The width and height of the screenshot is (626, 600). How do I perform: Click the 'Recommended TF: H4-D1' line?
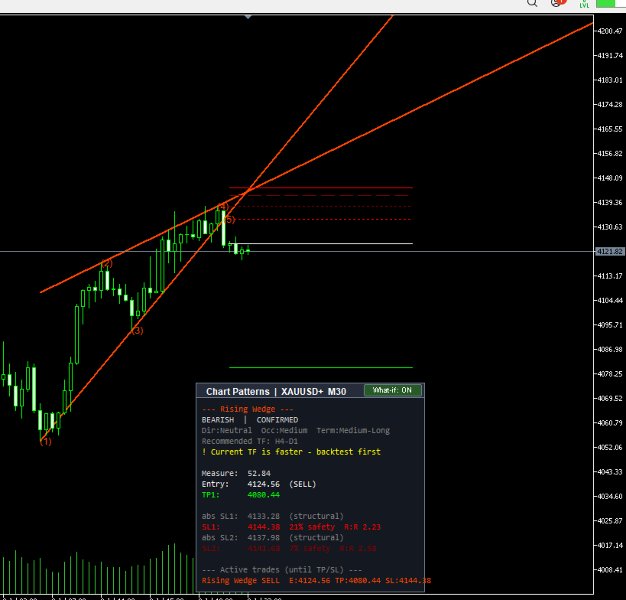(x=250, y=441)
